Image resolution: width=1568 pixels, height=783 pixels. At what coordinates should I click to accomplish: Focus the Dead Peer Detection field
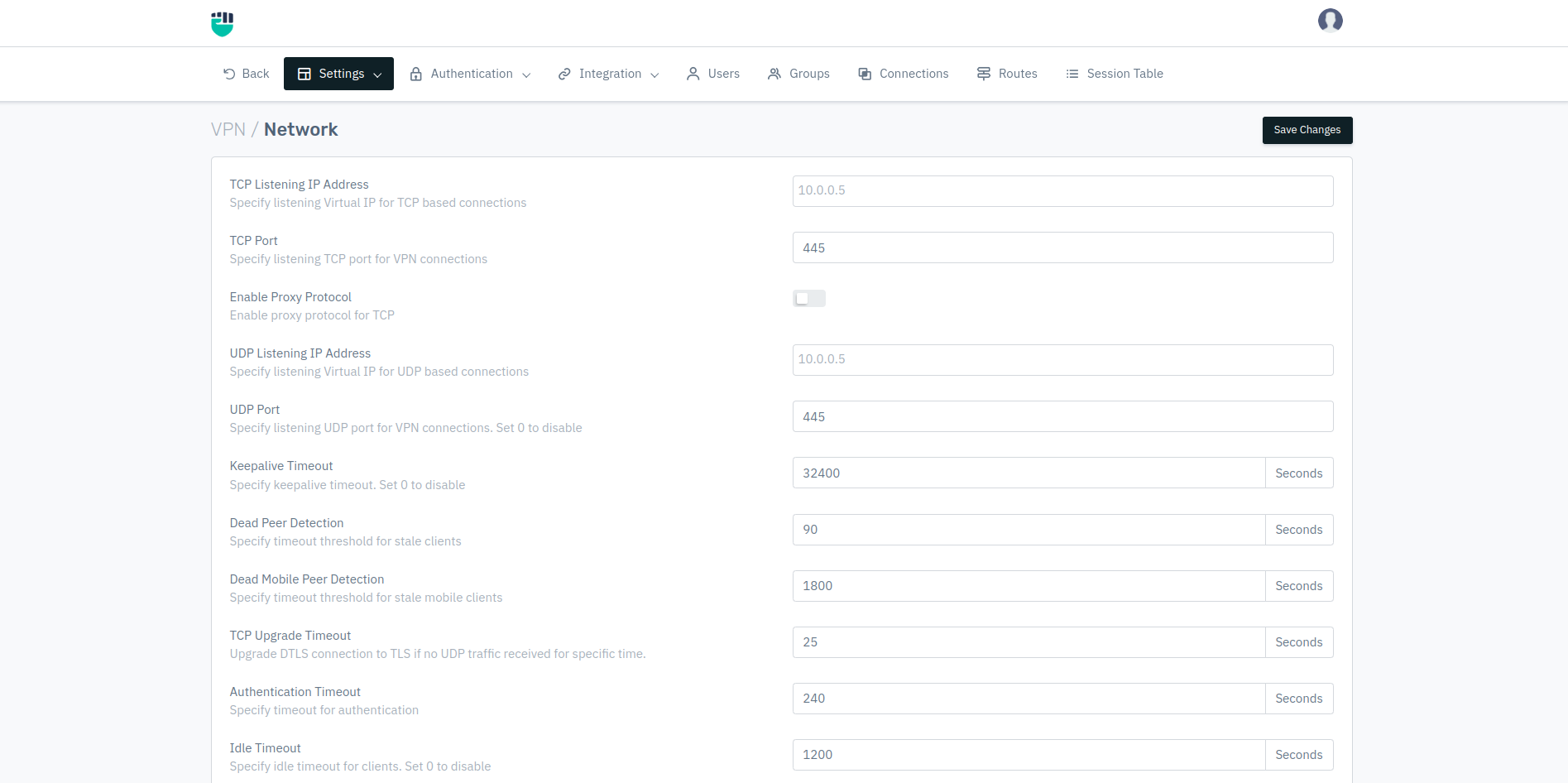pyautogui.click(x=1029, y=530)
